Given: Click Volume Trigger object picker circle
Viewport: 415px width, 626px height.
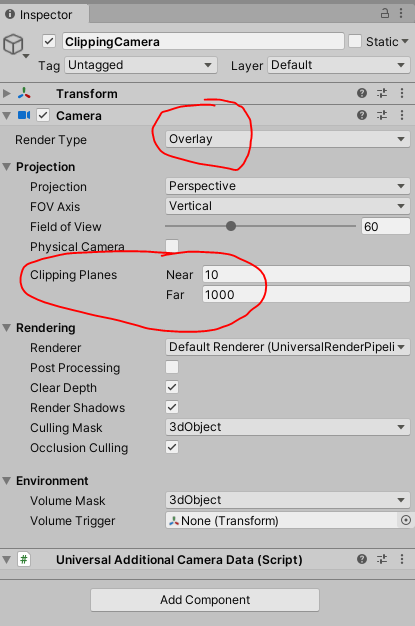Looking at the screenshot, I should (406, 520).
